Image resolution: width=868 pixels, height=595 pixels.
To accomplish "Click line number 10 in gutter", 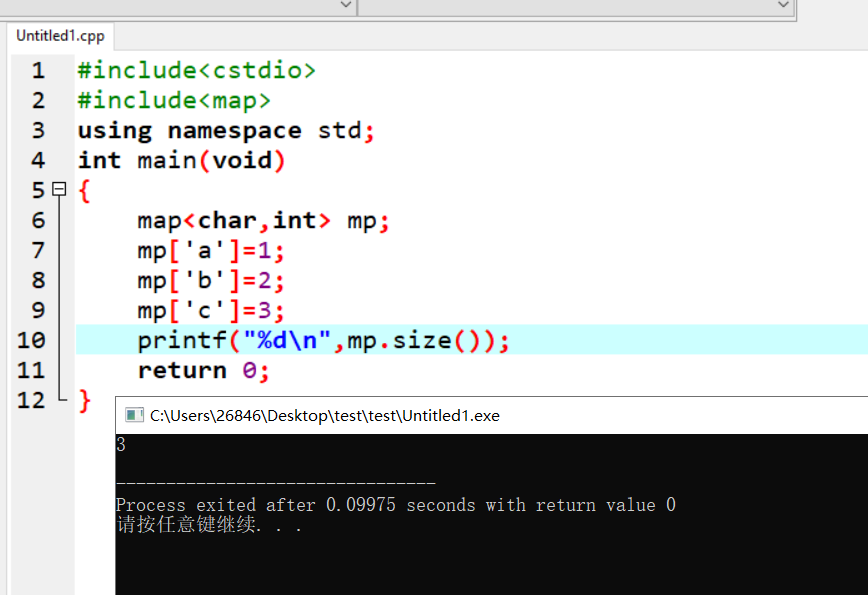I will click(x=31, y=340).
